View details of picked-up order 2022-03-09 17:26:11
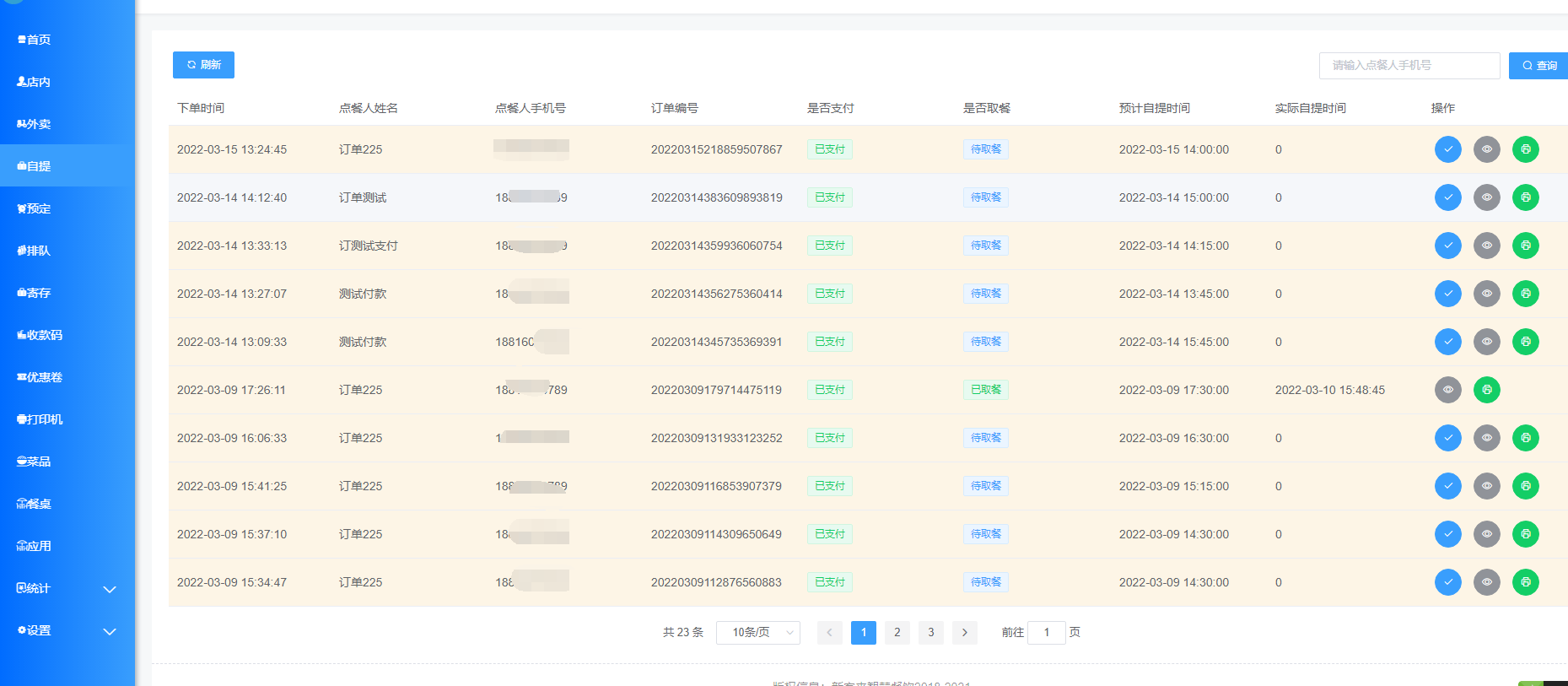Viewport: 1568px width, 686px height. click(x=1447, y=390)
